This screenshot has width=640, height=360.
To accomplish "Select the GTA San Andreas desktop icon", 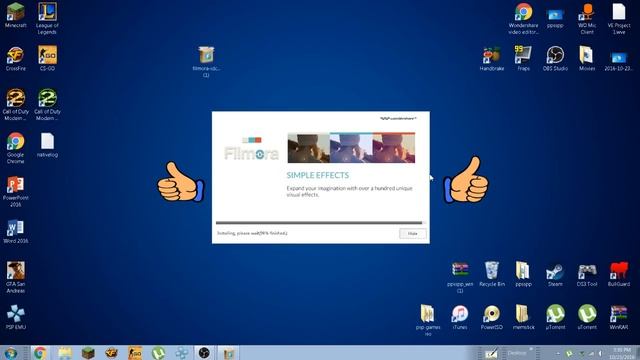I will (16, 278).
